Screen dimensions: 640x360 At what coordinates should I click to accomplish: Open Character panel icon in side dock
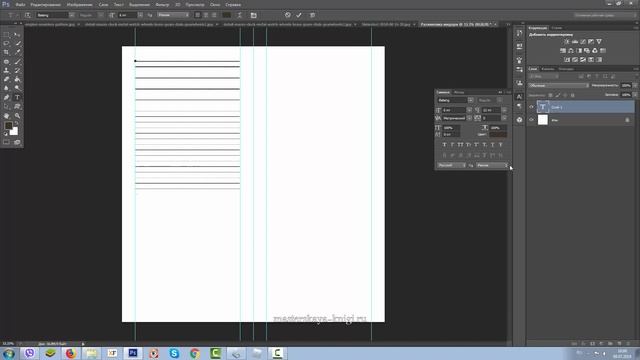(x=519, y=97)
